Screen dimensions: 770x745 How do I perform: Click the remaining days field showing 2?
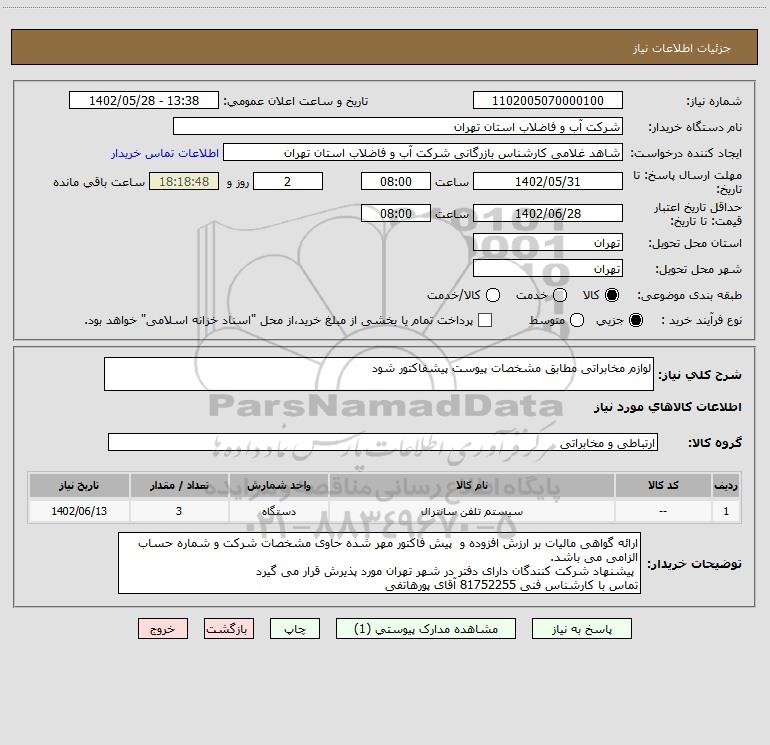(288, 181)
